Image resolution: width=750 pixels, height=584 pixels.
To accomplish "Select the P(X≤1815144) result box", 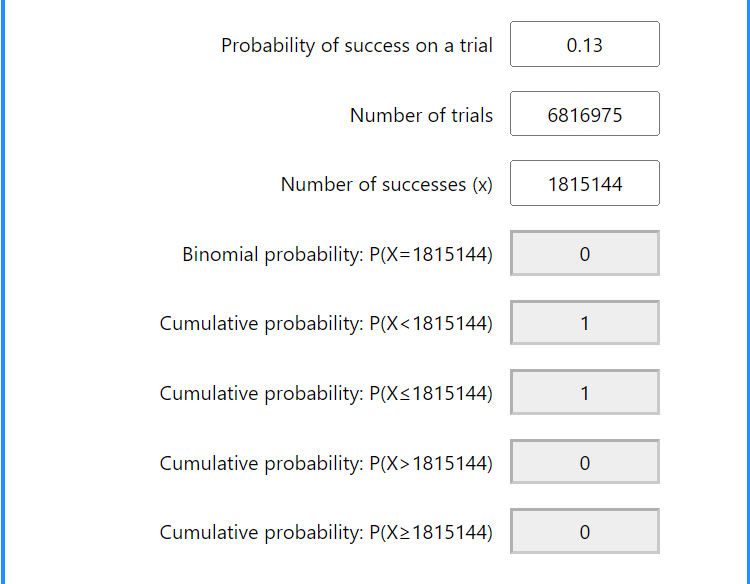I will tap(584, 393).
